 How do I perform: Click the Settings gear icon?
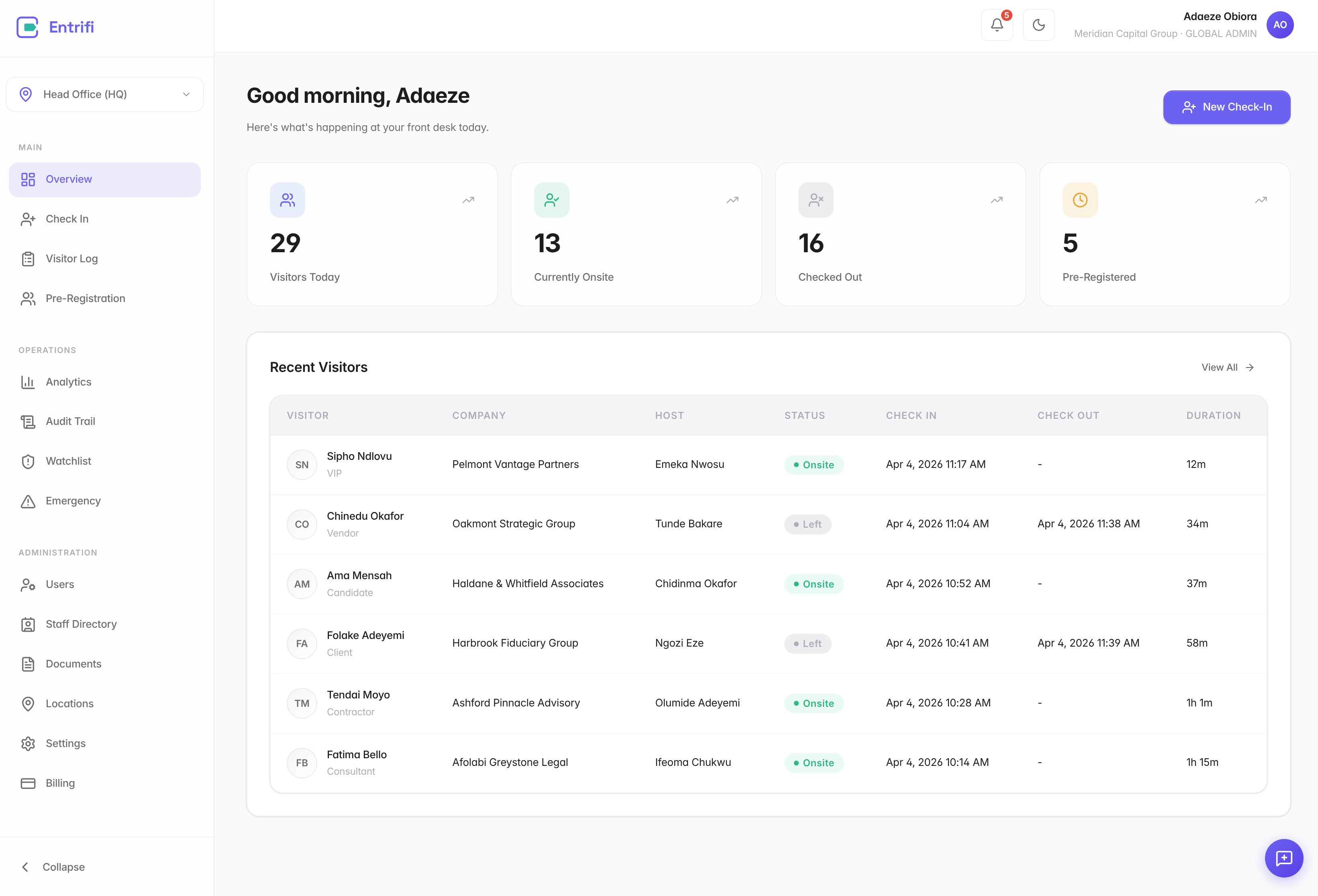(x=28, y=743)
